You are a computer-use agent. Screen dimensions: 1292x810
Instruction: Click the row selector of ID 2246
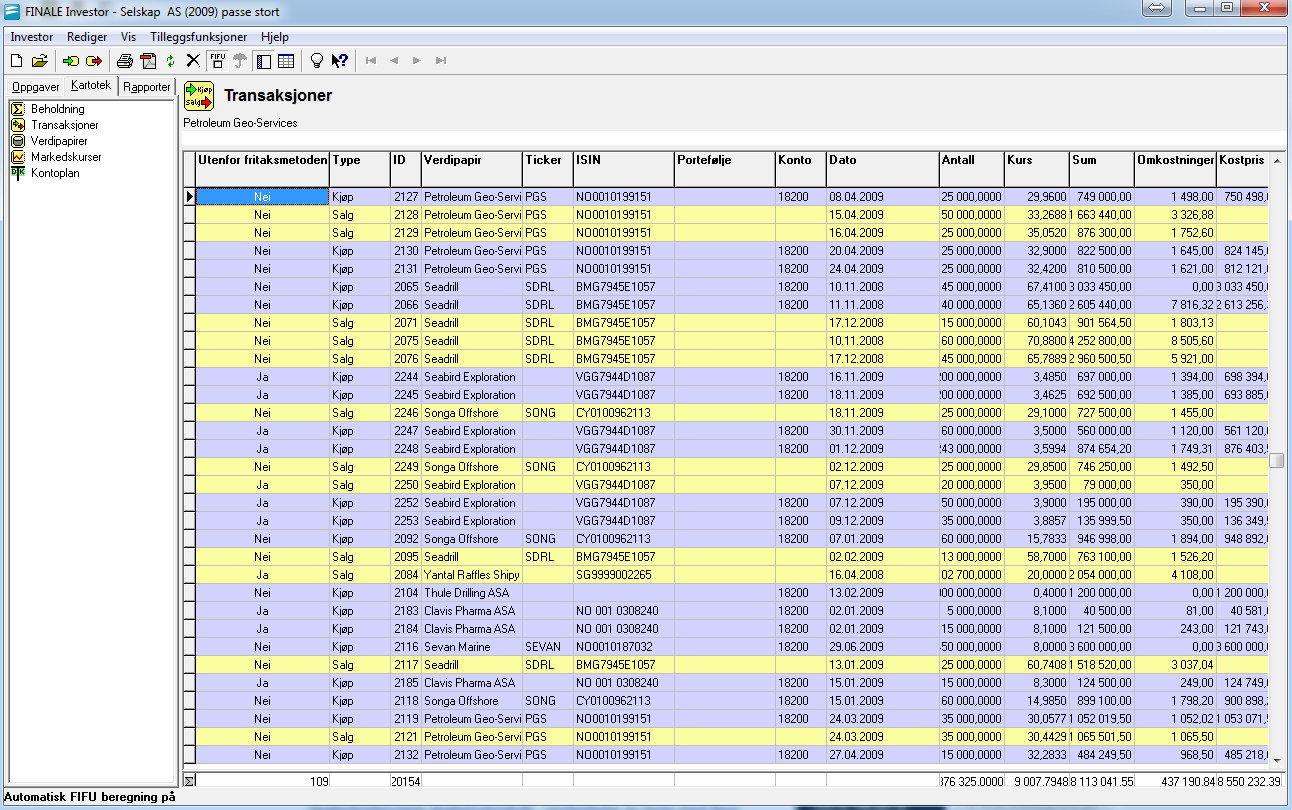pyautogui.click(x=190, y=413)
